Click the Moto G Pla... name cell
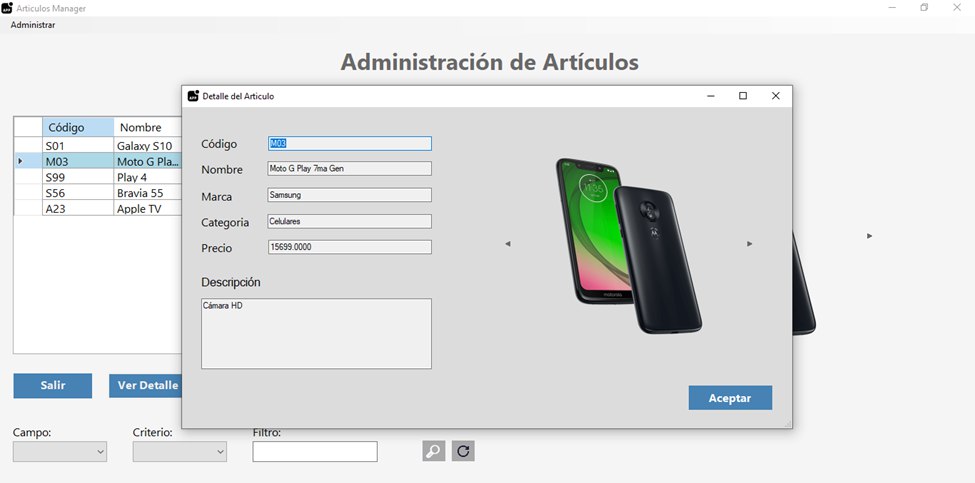 pyautogui.click(x=148, y=161)
